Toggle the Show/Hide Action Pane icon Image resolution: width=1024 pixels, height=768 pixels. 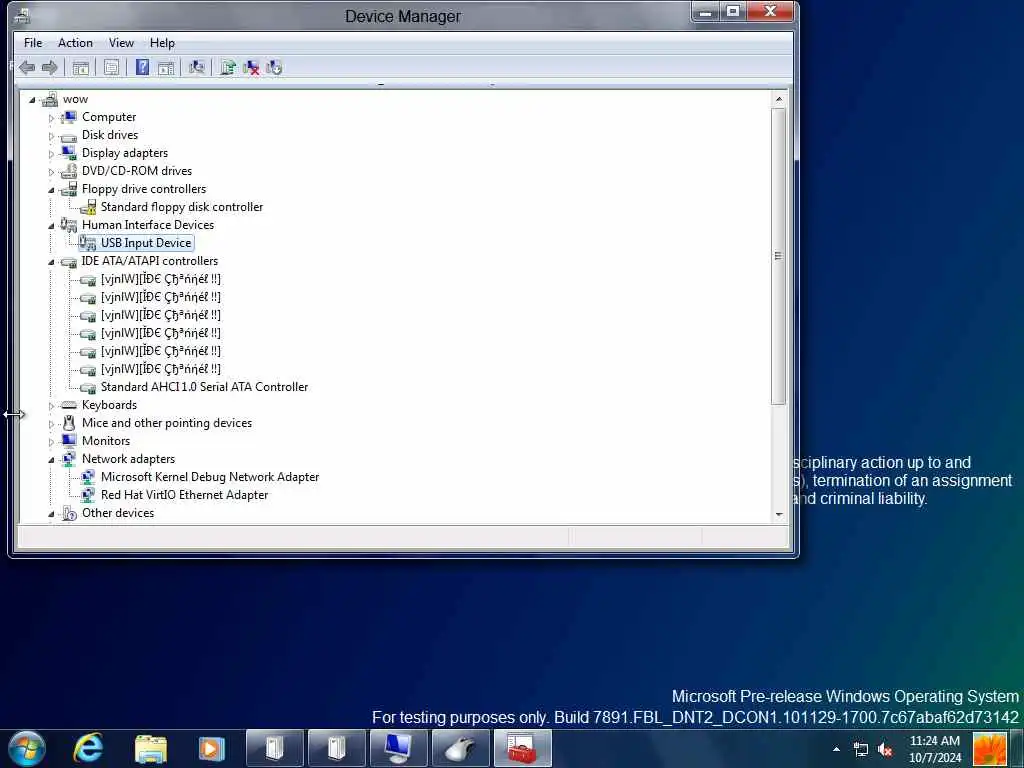(x=166, y=67)
